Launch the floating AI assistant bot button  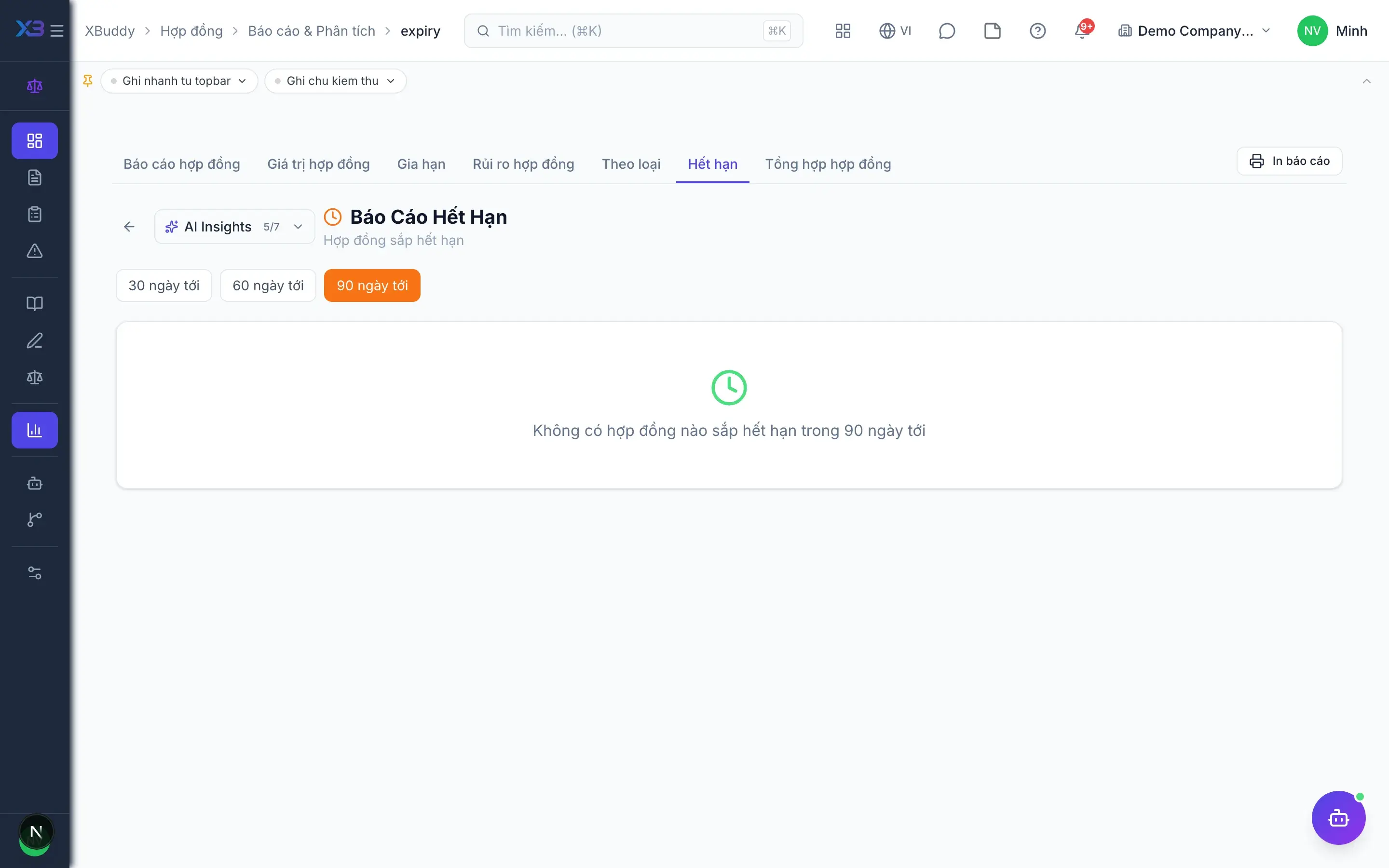[1338, 818]
